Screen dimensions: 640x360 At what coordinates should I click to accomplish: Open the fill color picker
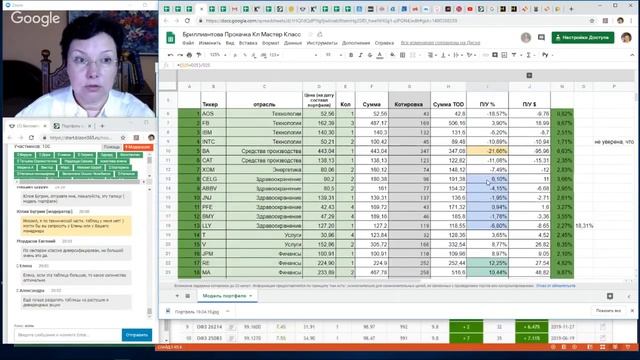click(392, 55)
